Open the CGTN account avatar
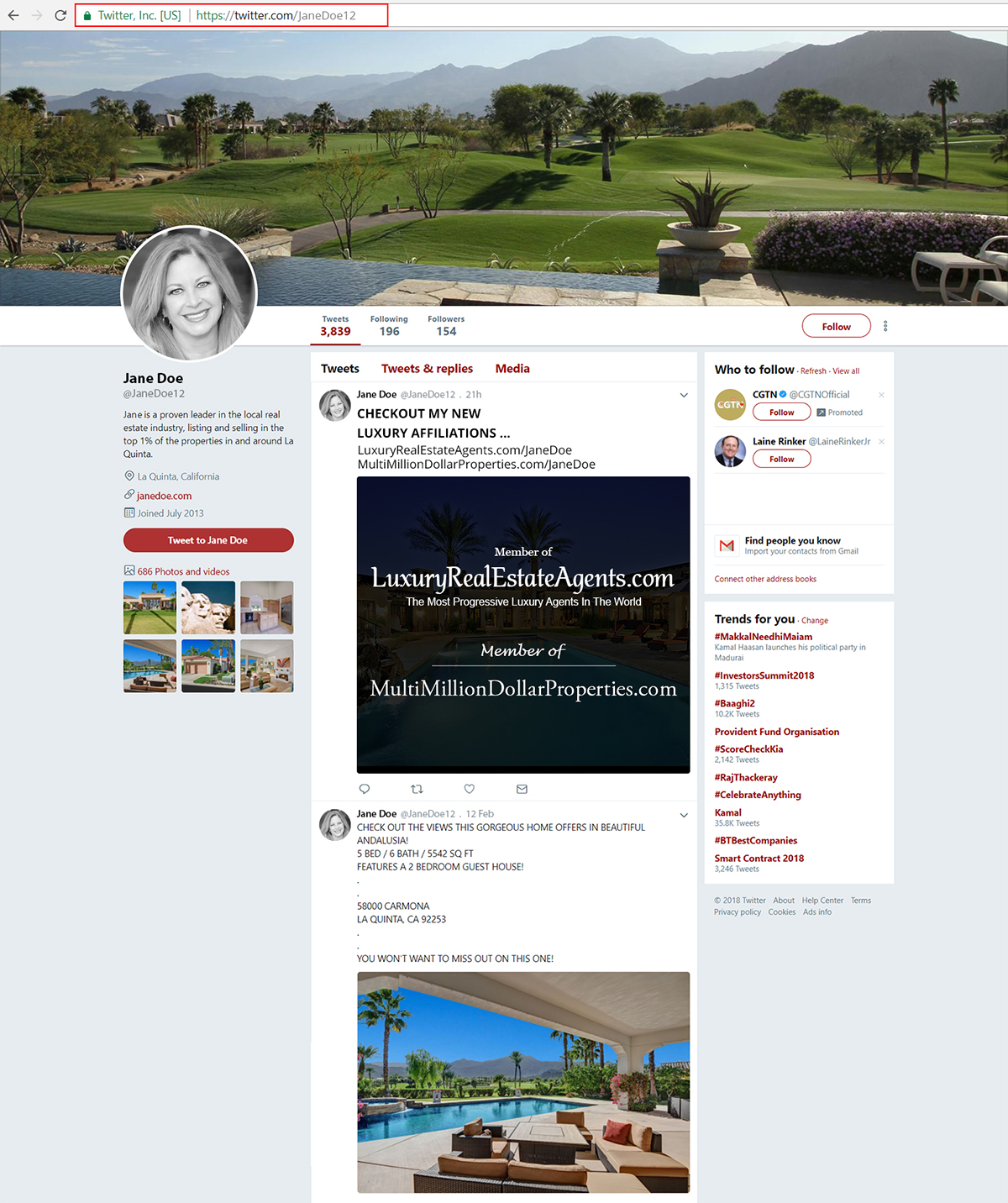 pos(730,404)
